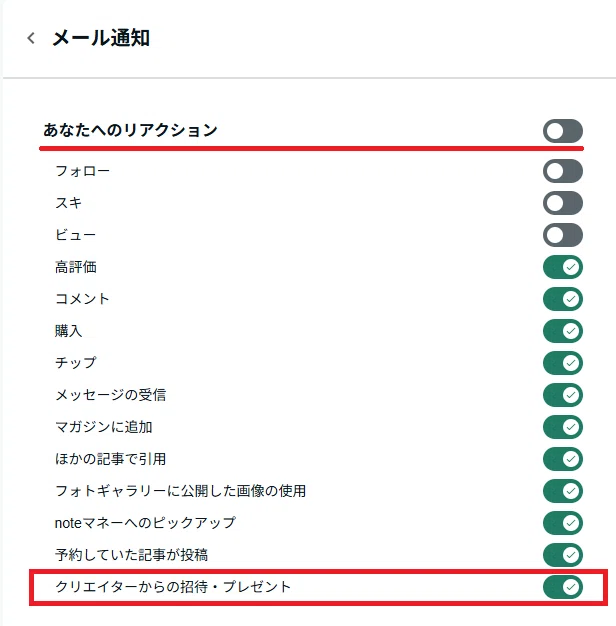Disable the 高評価 notification toggle

563,267
